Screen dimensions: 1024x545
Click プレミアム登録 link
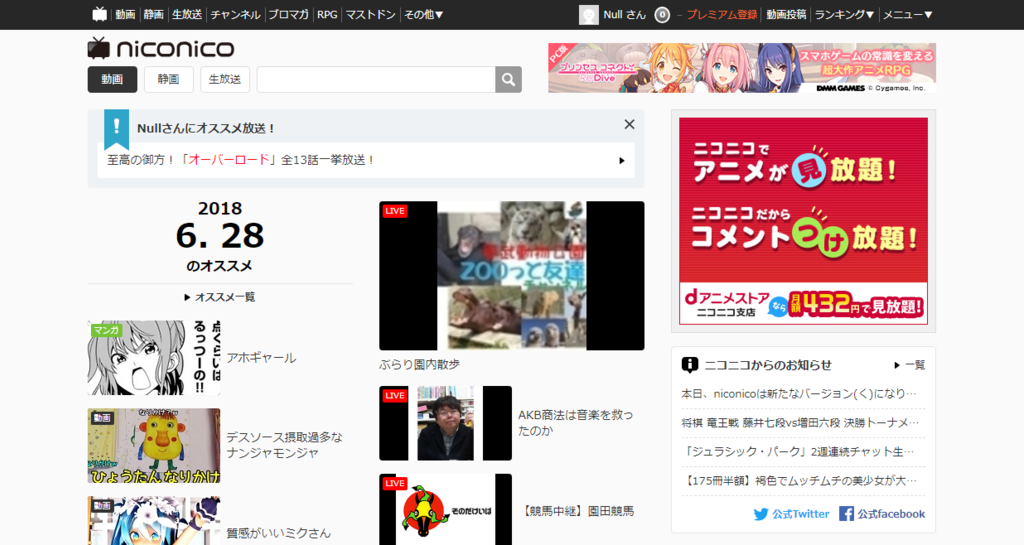click(721, 14)
